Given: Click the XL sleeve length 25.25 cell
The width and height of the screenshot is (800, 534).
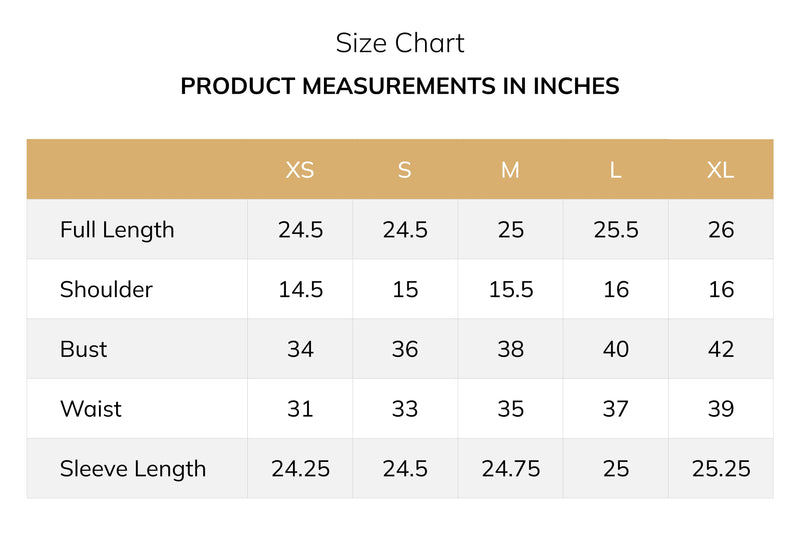Looking at the screenshot, I should click(721, 469).
